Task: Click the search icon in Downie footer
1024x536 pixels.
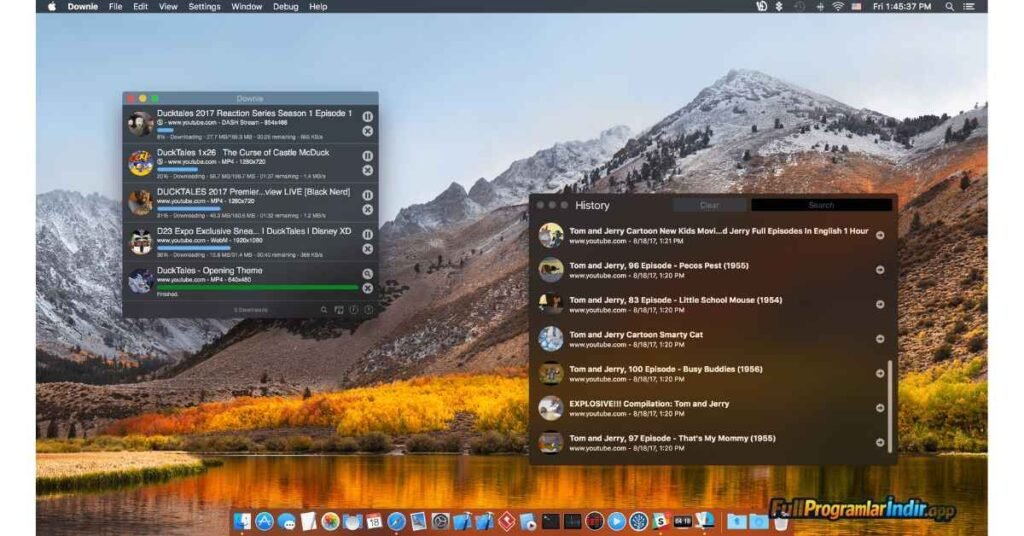Action: 324,310
